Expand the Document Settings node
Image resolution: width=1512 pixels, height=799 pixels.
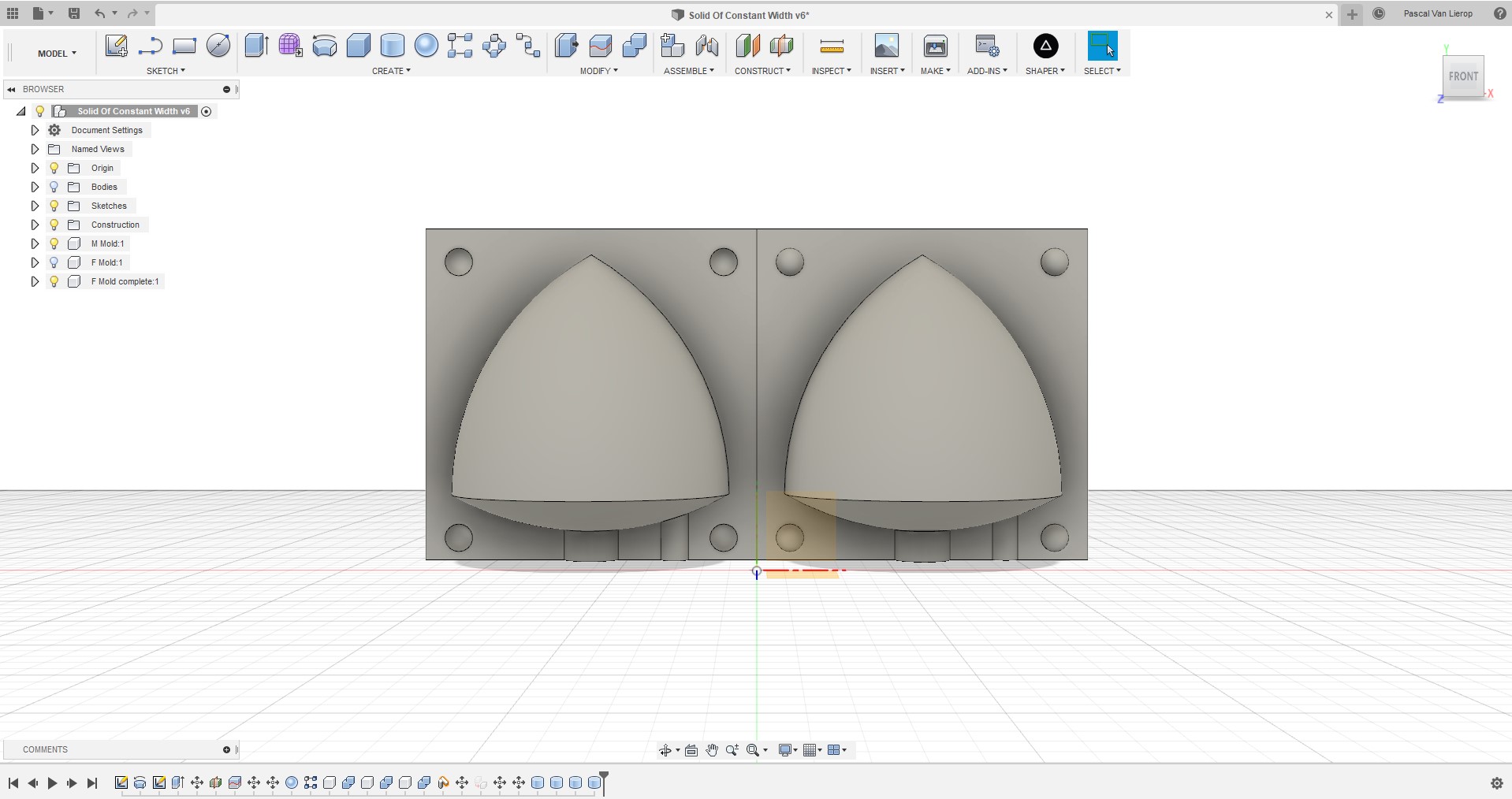point(35,130)
